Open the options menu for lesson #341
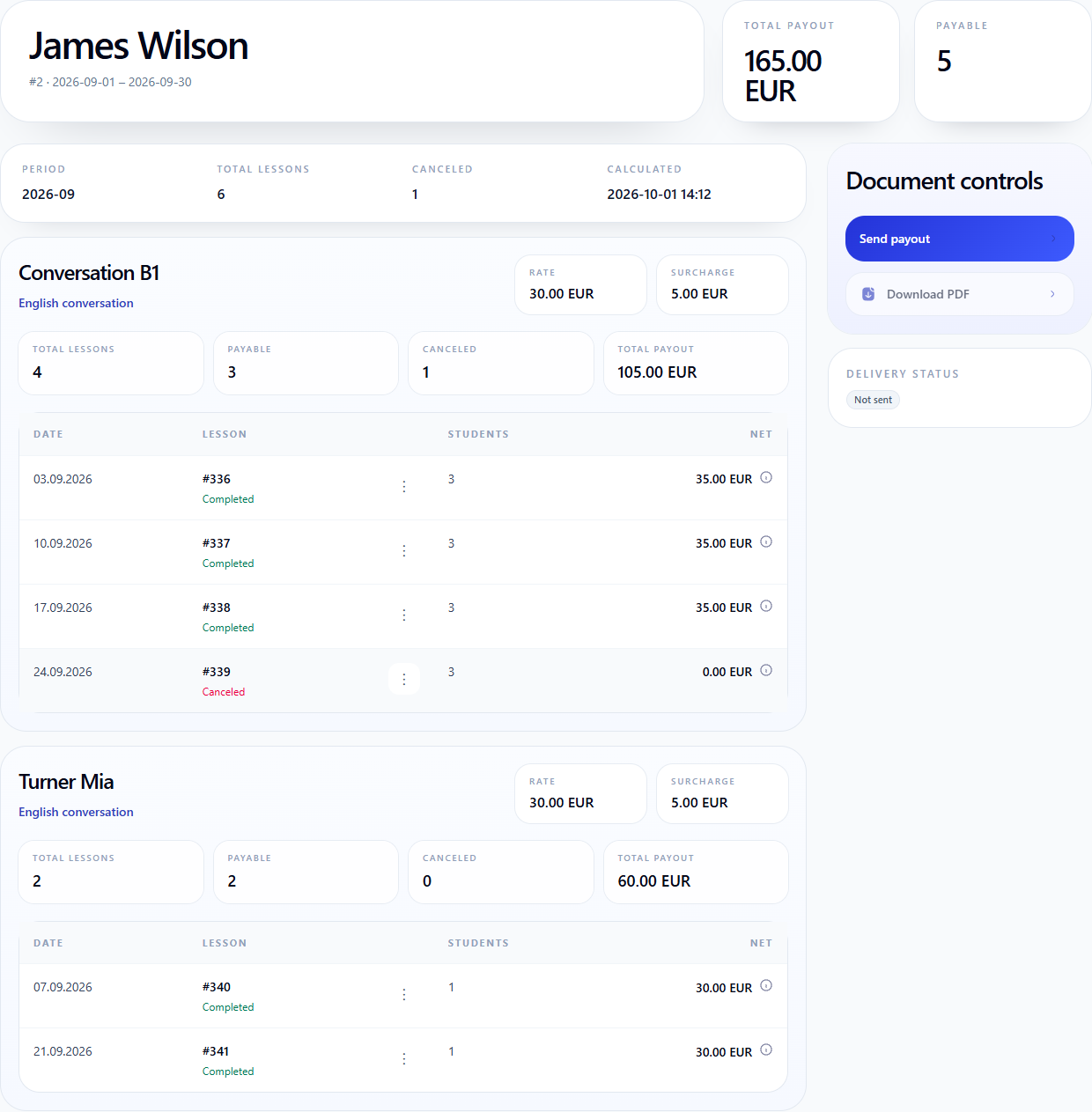 click(404, 1059)
